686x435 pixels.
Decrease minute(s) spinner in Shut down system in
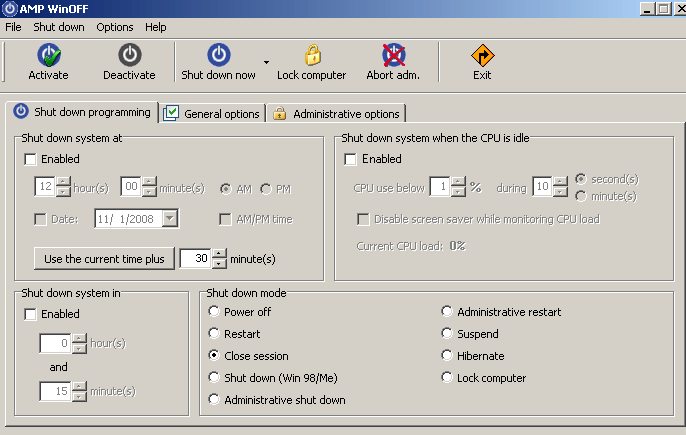[x=80, y=396]
